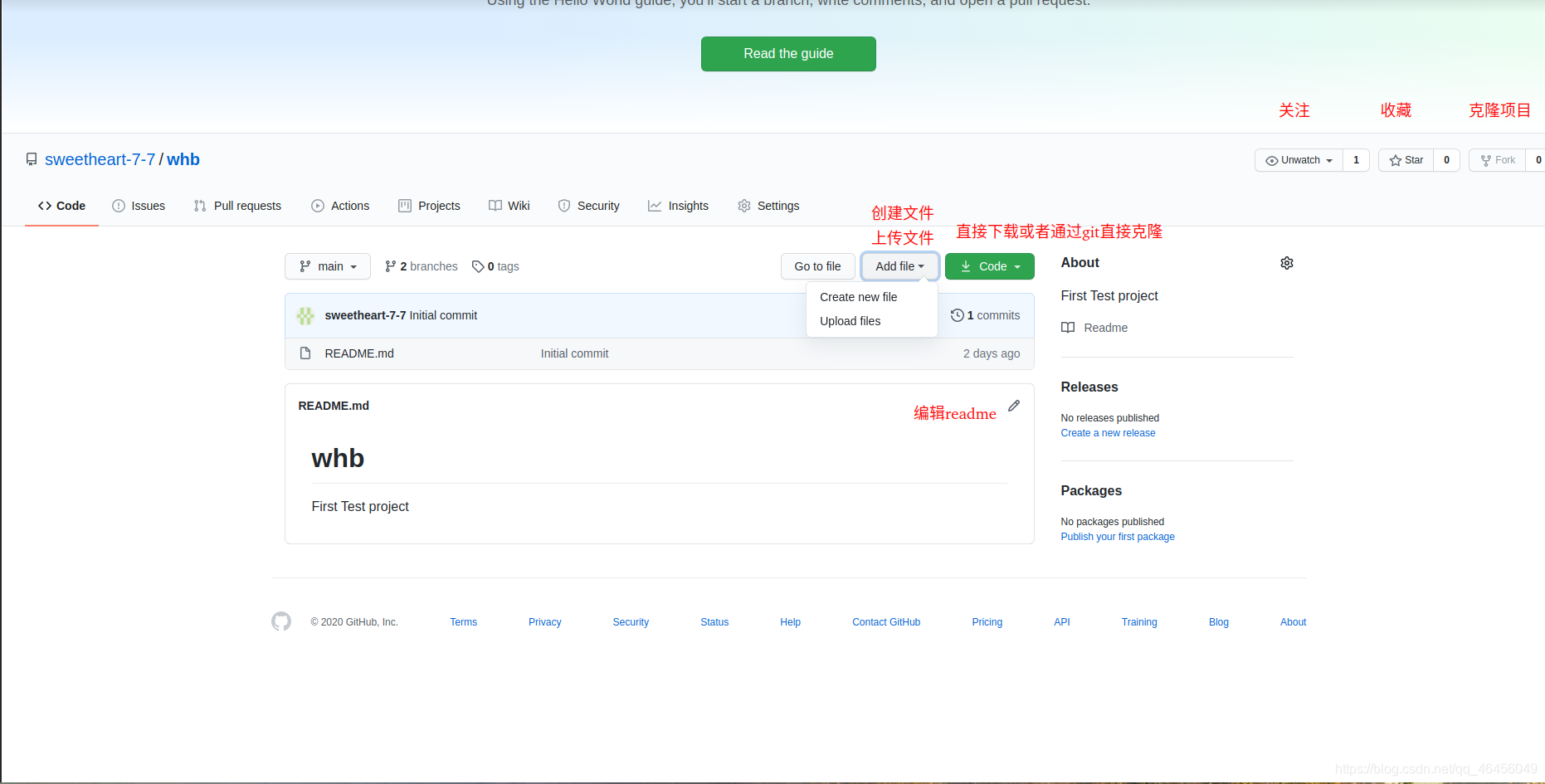Click the Contact GitHub footer link
This screenshot has height=784, width=1545.
(886, 622)
